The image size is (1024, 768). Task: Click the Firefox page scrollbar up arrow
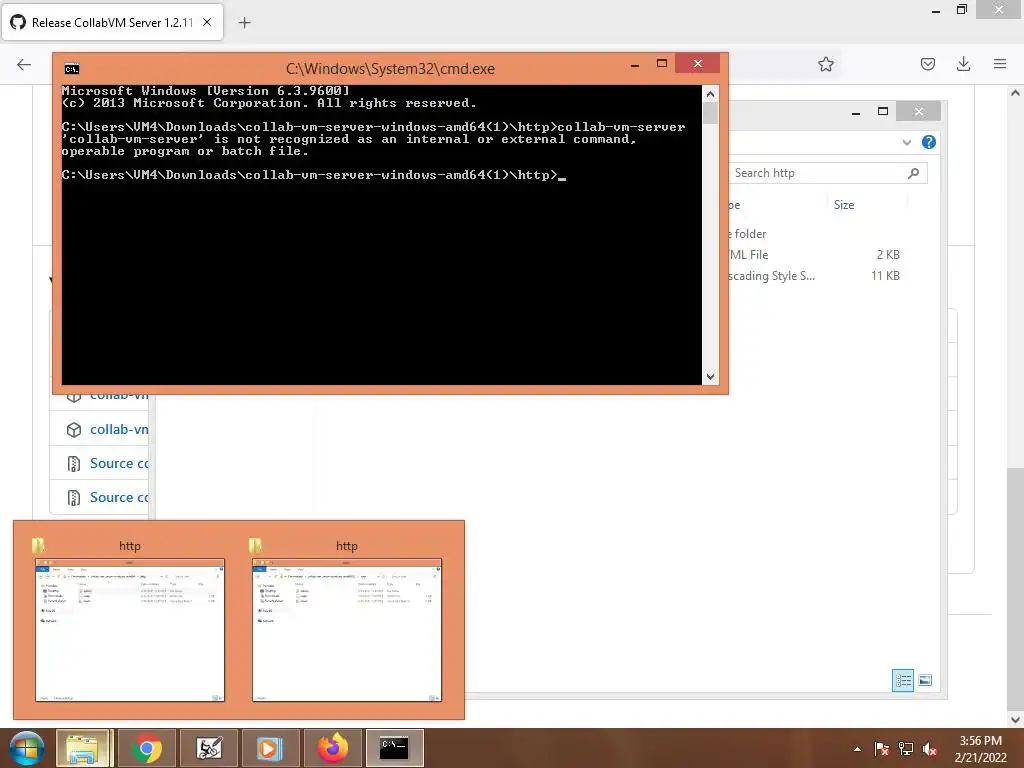click(1015, 93)
